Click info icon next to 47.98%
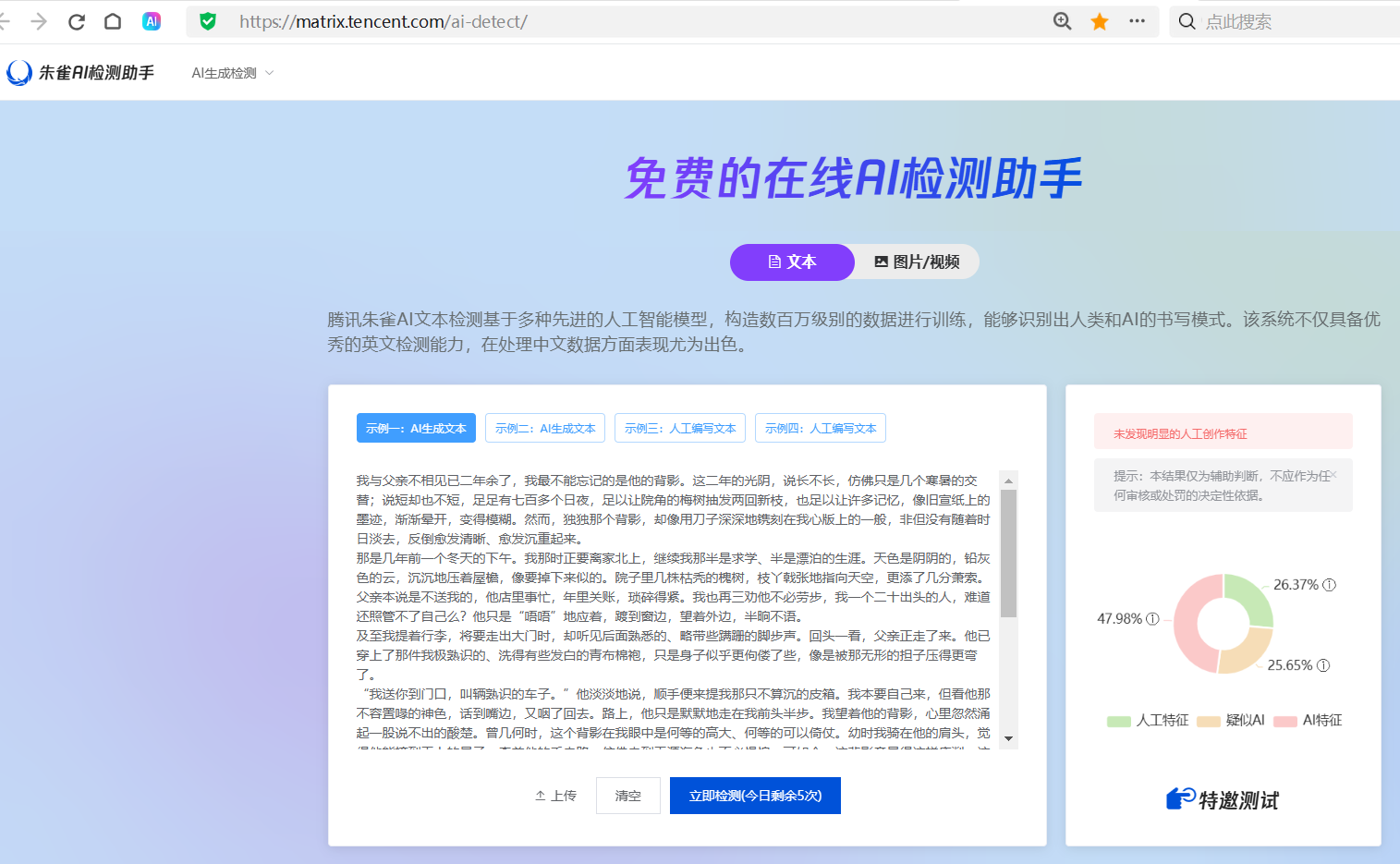 point(1152,619)
